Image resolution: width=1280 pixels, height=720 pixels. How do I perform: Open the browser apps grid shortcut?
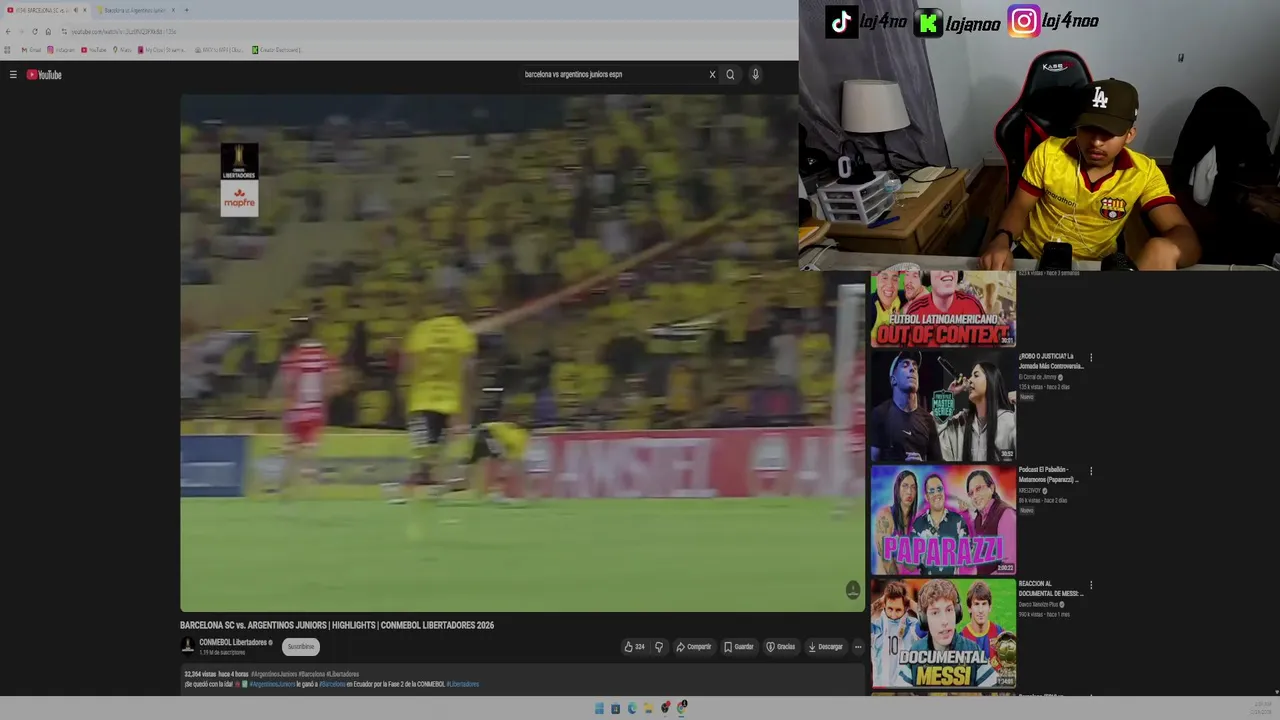coord(7,50)
